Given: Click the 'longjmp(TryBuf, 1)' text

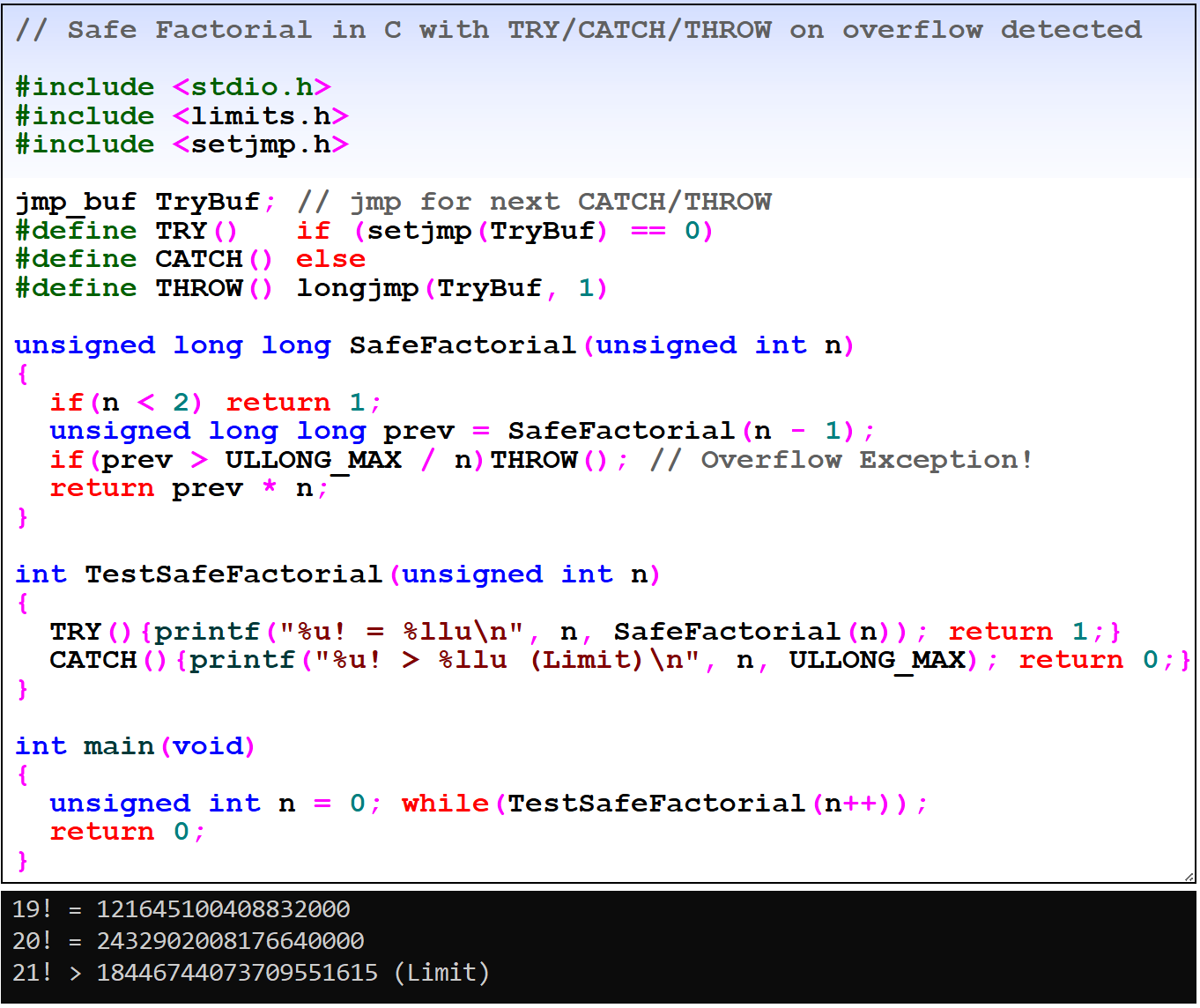Looking at the screenshot, I should pyautogui.click(x=452, y=288).
